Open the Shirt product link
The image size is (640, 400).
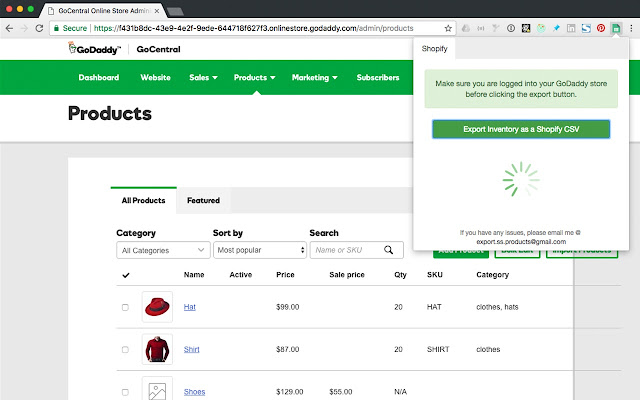click(x=191, y=349)
